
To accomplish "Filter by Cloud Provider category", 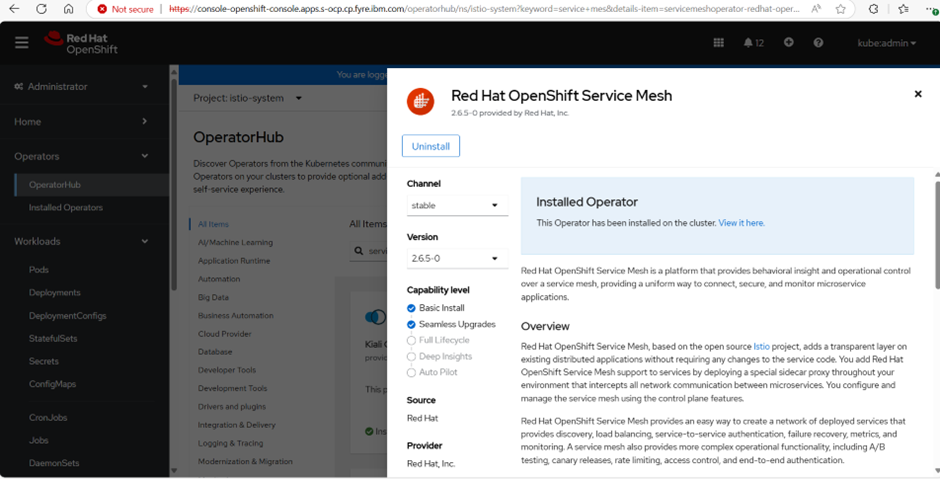I will coord(225,334).
